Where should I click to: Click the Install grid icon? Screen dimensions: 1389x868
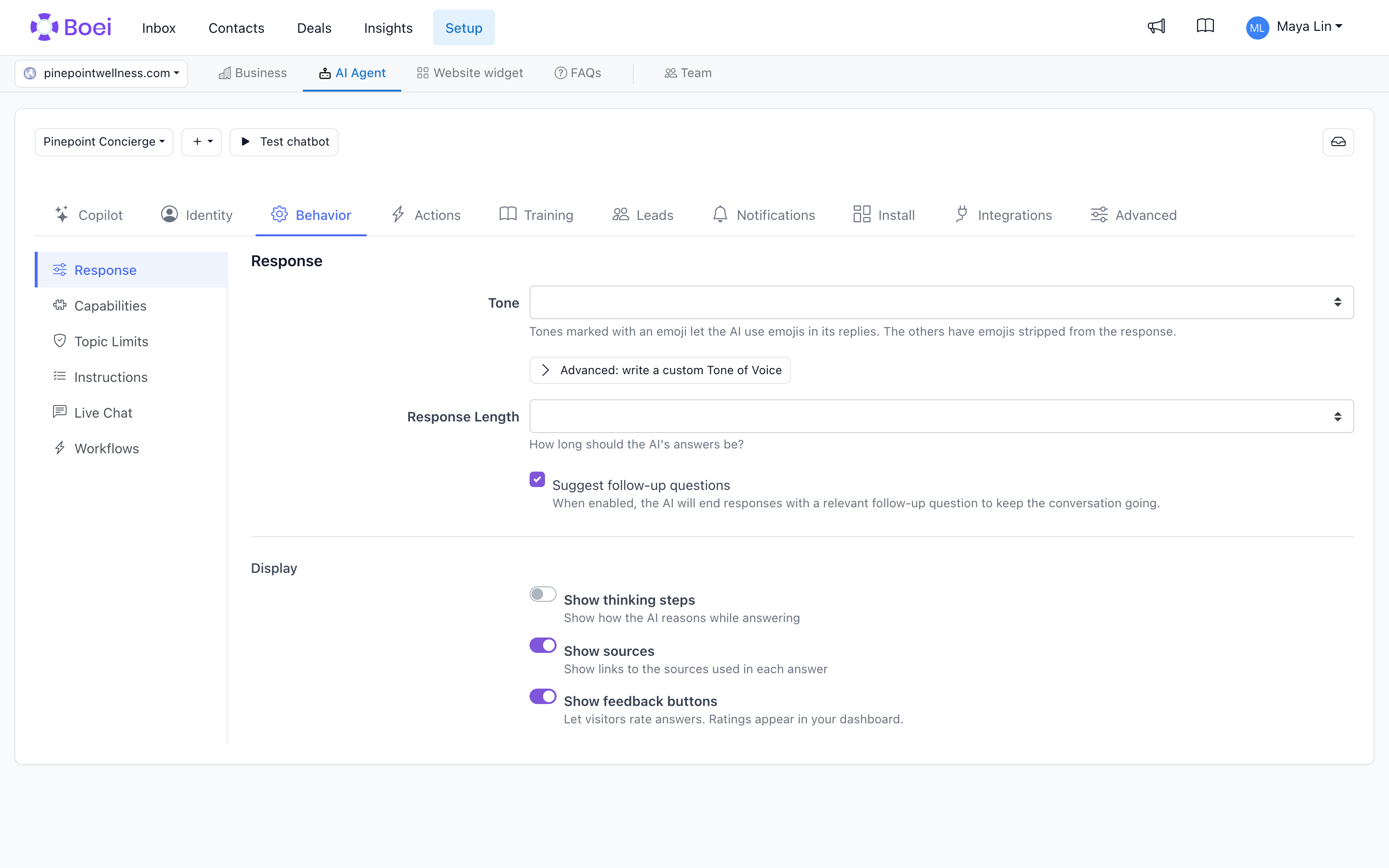(861, 214)
